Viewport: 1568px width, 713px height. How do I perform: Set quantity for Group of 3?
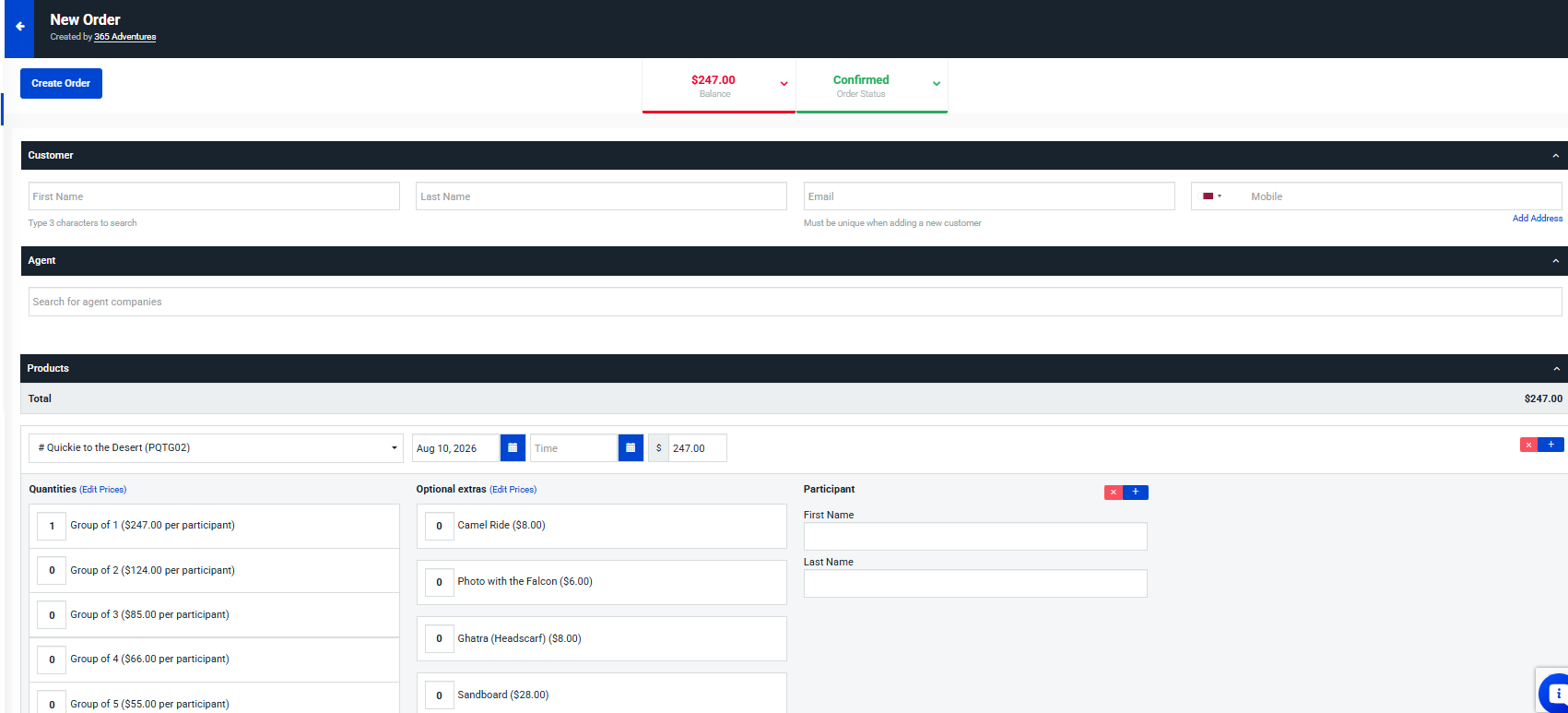52,615
